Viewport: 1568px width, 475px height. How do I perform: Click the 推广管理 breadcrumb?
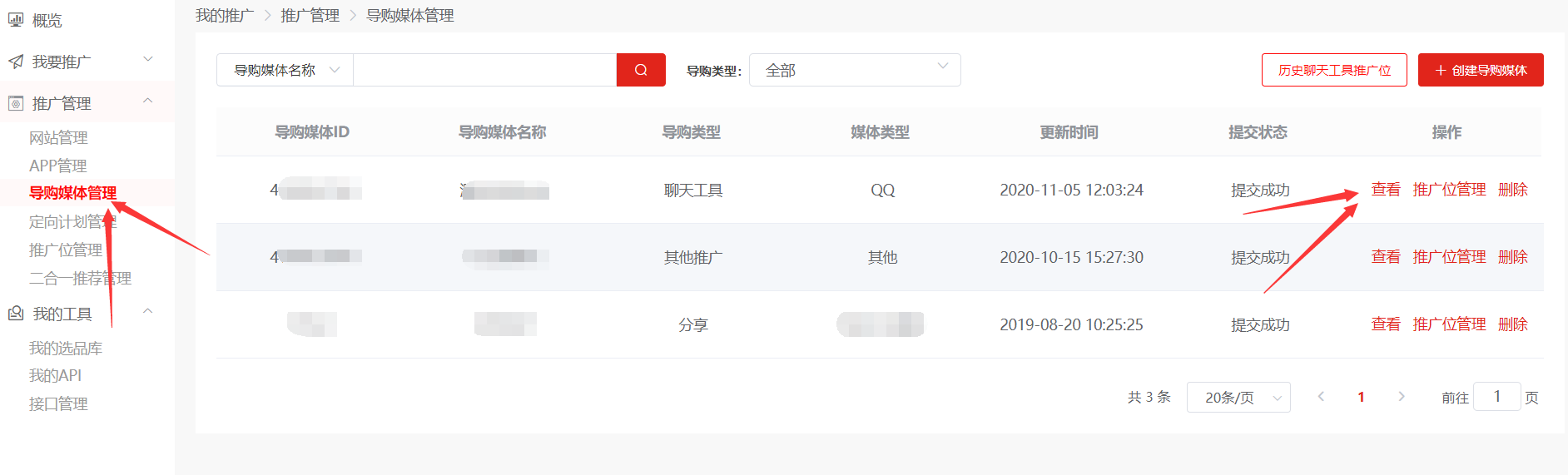pos(310,16)
